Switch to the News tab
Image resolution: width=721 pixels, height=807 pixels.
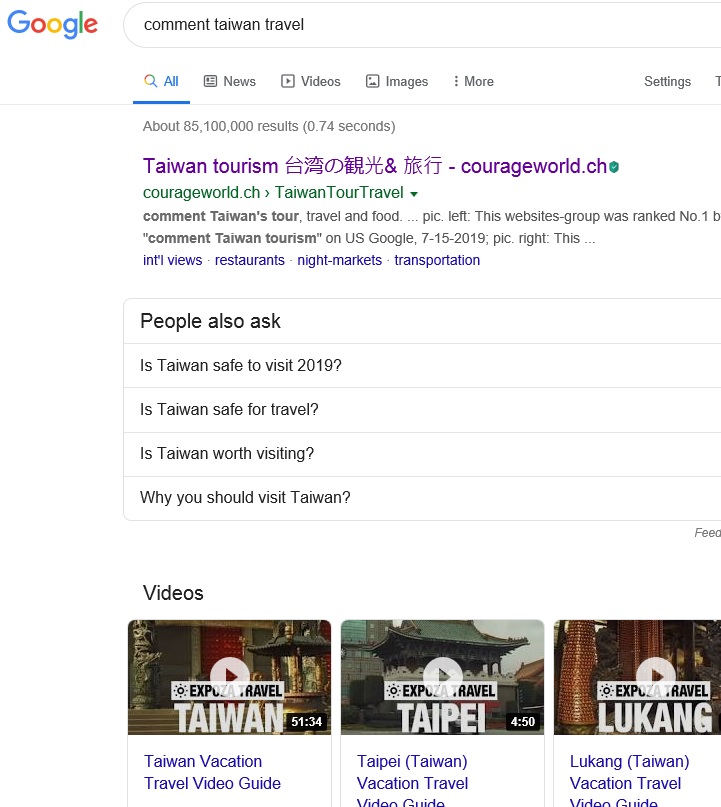coord(229,81)
